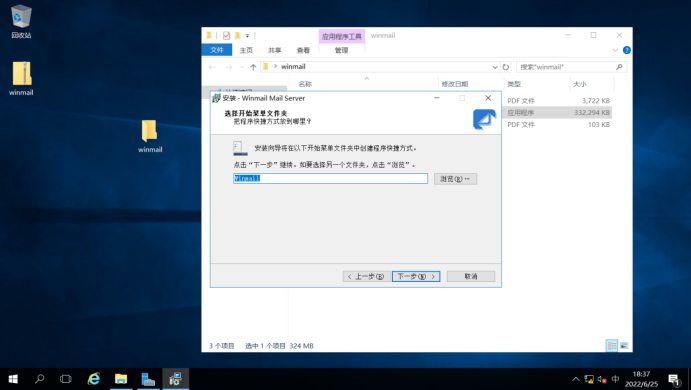Open the Windows Start menu
This screenshot has width=691, height=390.
click(13, 379)
